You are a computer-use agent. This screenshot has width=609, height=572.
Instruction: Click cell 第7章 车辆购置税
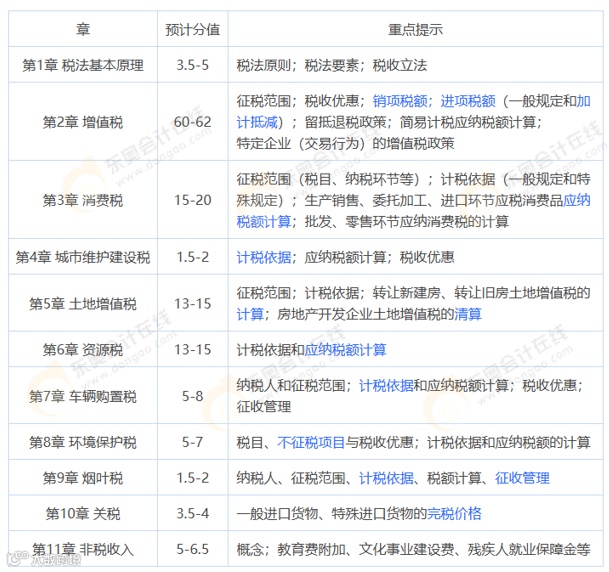coord(83,396)
